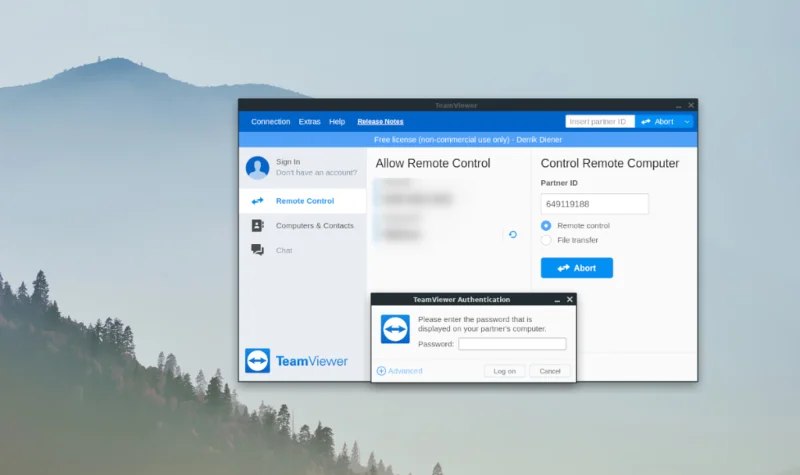Image resolution: width=800 pixels, height=475 pixels.
Task: Click the Log on button
Action: (505, 371)
